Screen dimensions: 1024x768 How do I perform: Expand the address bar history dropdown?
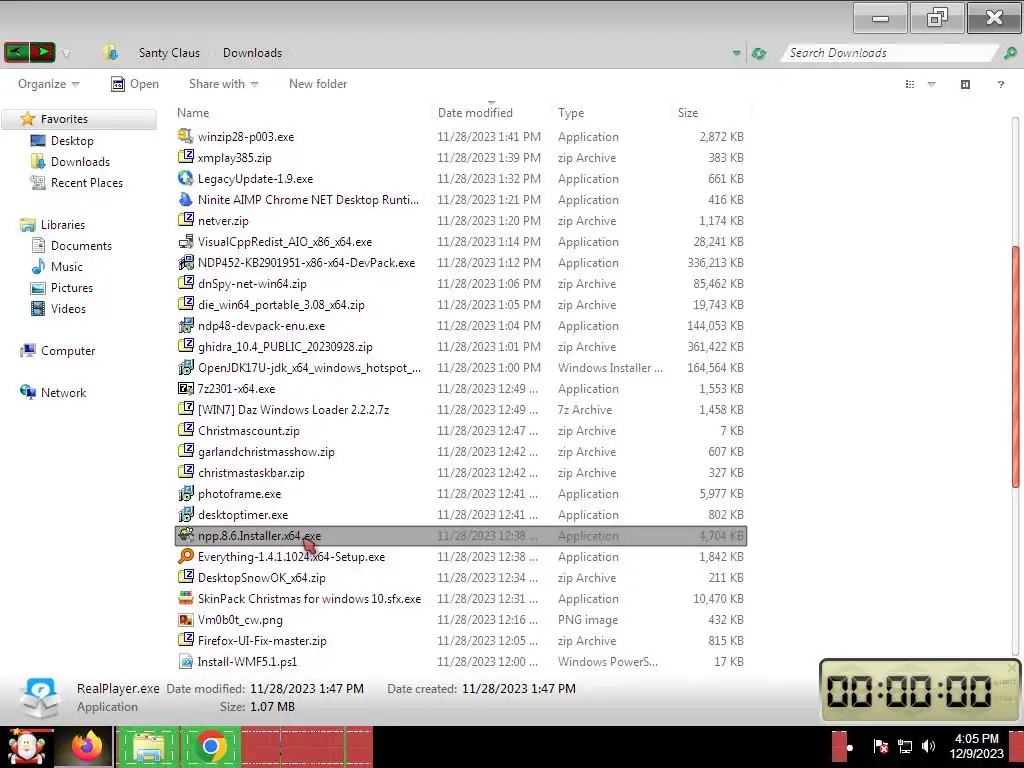tap(737, 54)
